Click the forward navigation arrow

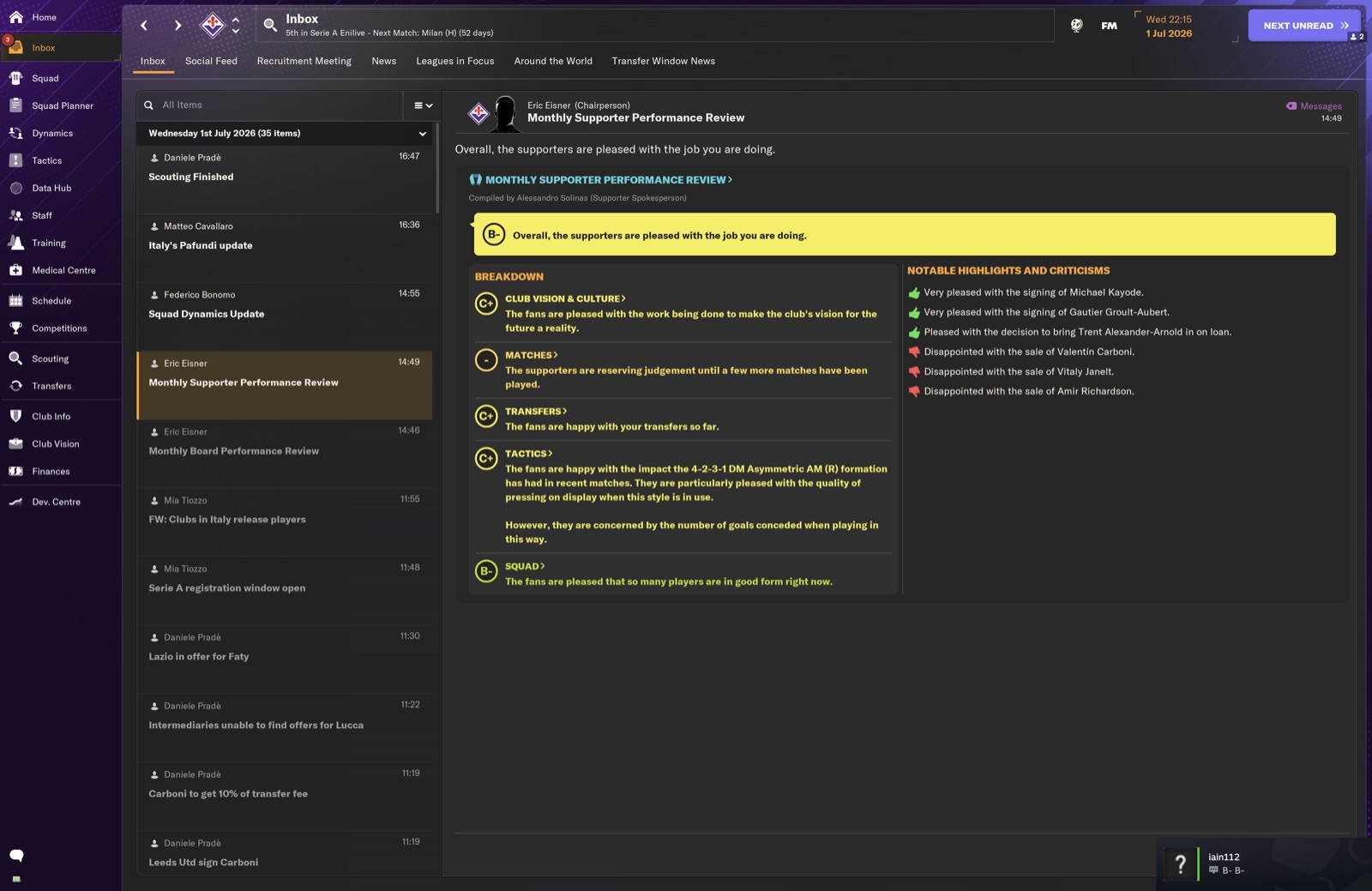178,26
